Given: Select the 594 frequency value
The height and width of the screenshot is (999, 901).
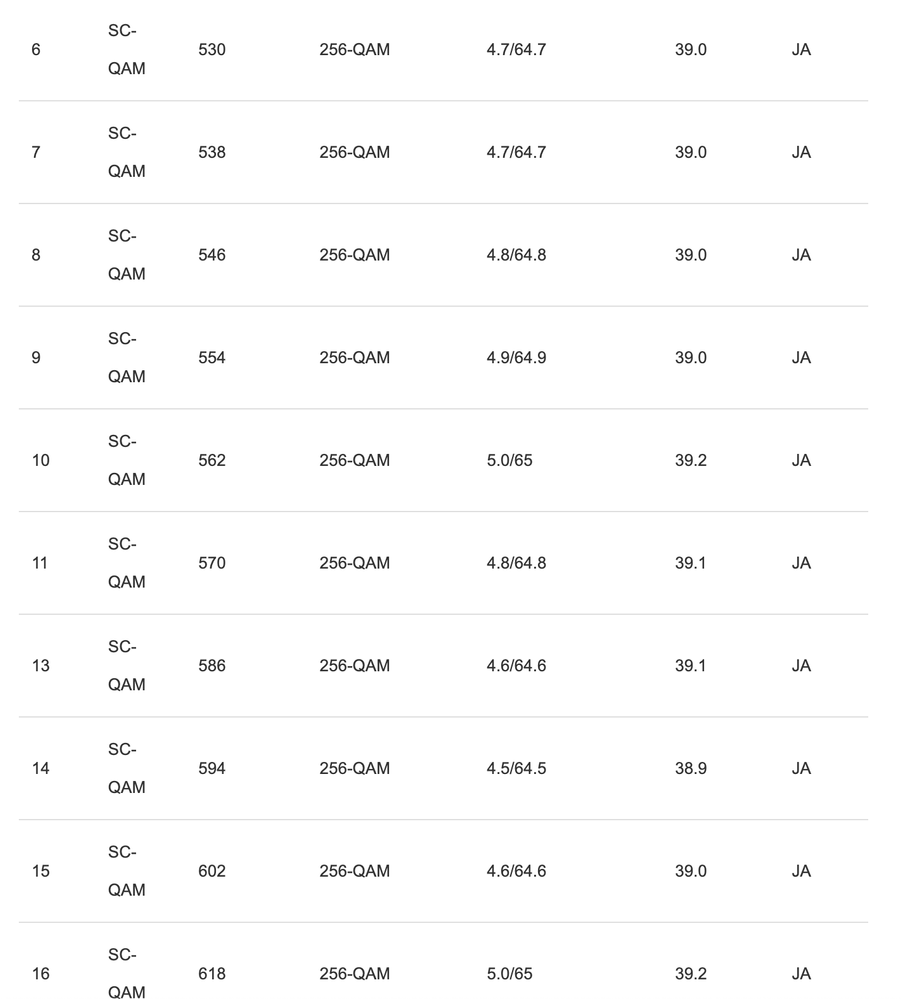Looking at the screenshot, I should pos(212,768).
